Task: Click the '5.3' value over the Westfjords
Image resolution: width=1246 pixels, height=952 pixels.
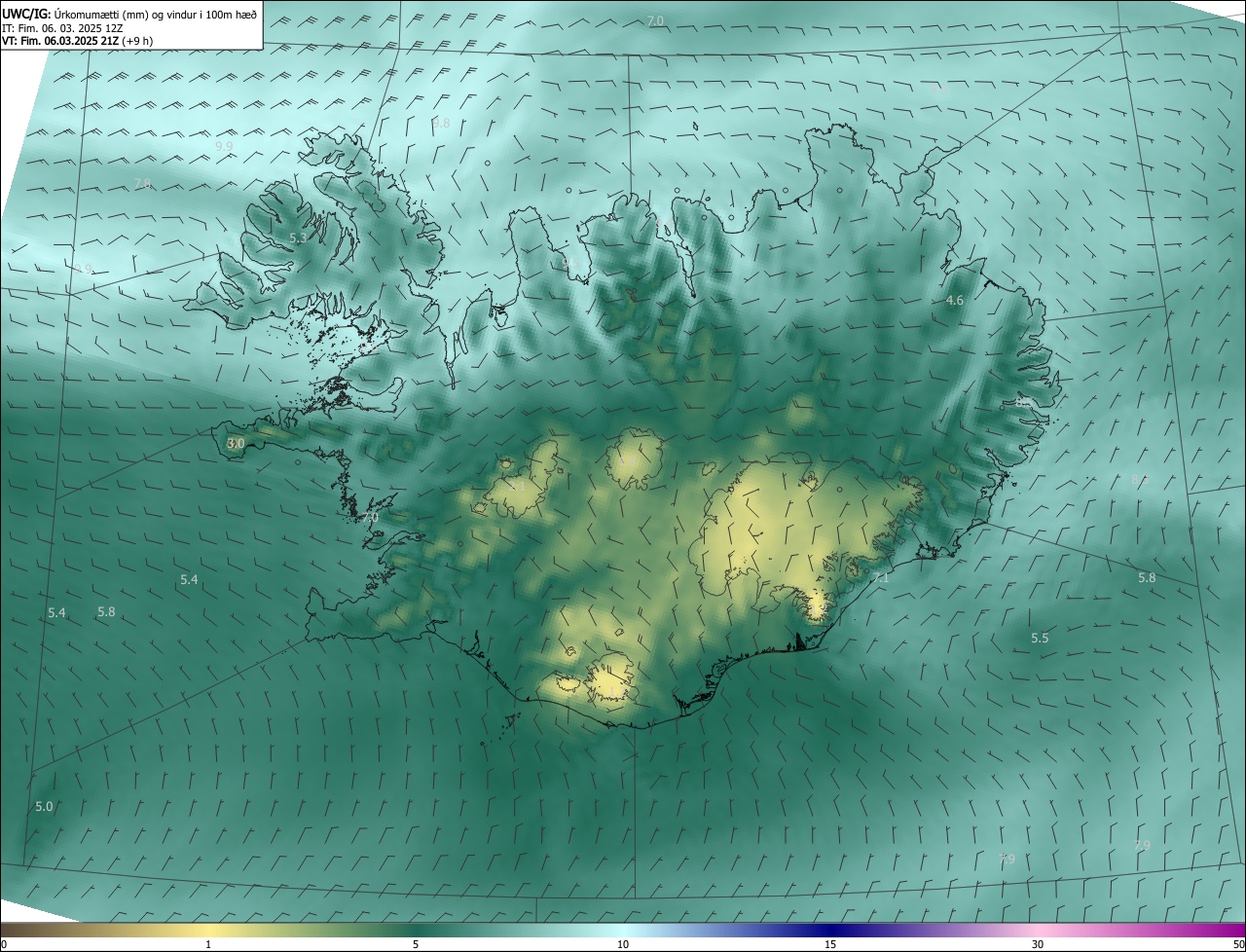Action: [299, 238]
